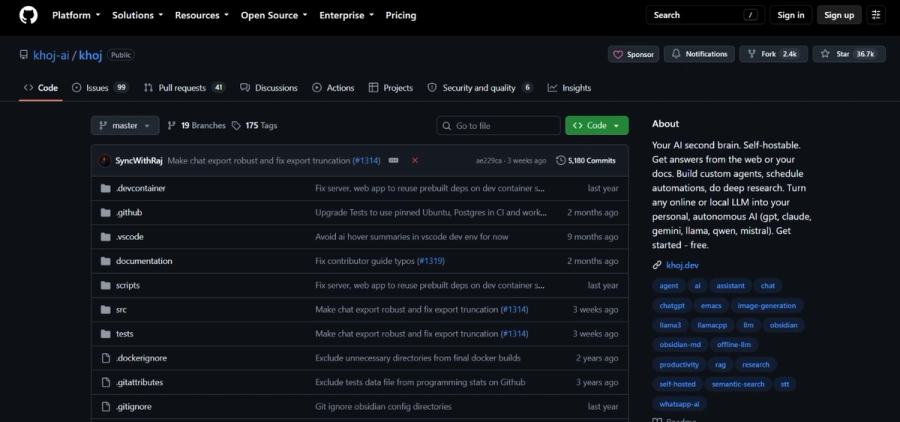Open the Projects tab
Screen dimensions: 900x422
pyautogui.click(x=390, y=88)
